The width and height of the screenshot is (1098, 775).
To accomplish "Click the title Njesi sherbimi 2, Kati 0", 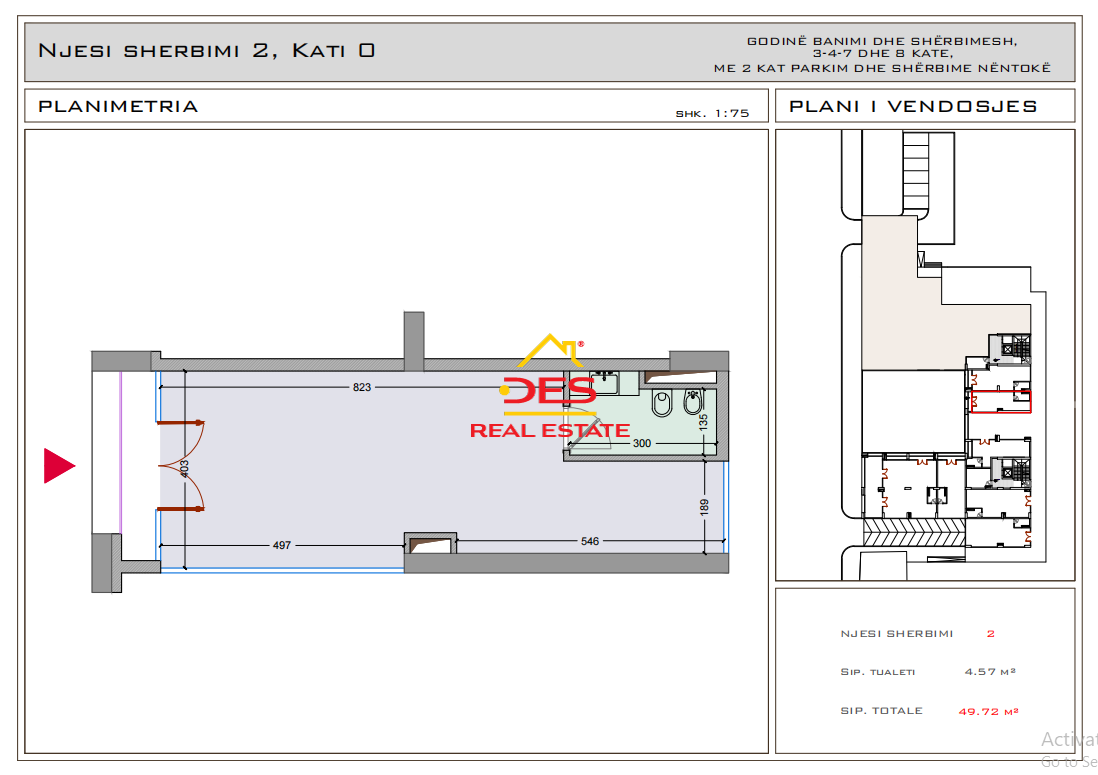I will tap(206, 50).
